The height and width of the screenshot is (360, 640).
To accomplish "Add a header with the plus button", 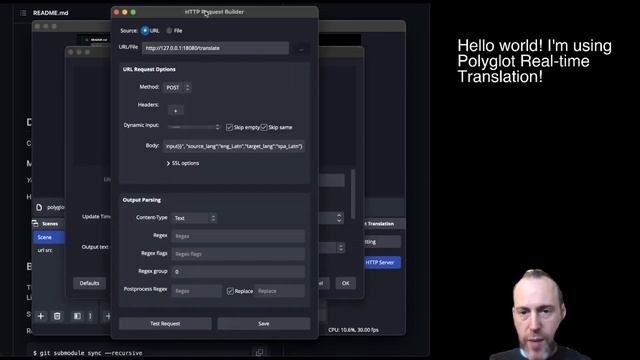I will point(176,110).
